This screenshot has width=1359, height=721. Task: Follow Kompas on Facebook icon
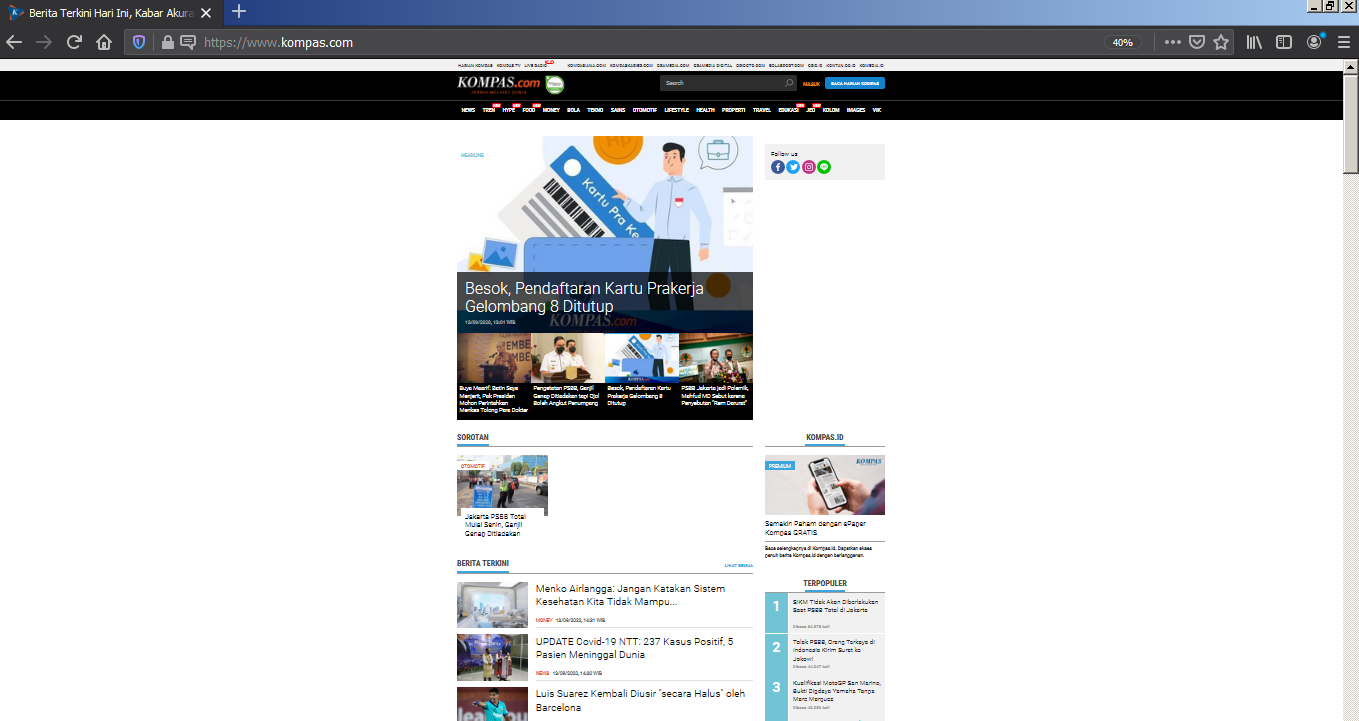[x=778, y=167]
